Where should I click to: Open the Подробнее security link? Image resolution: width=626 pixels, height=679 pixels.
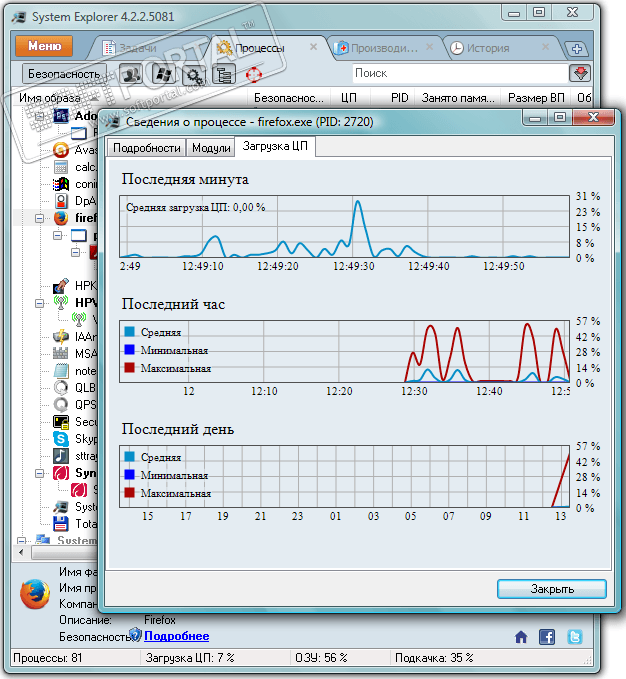[177, 636]
